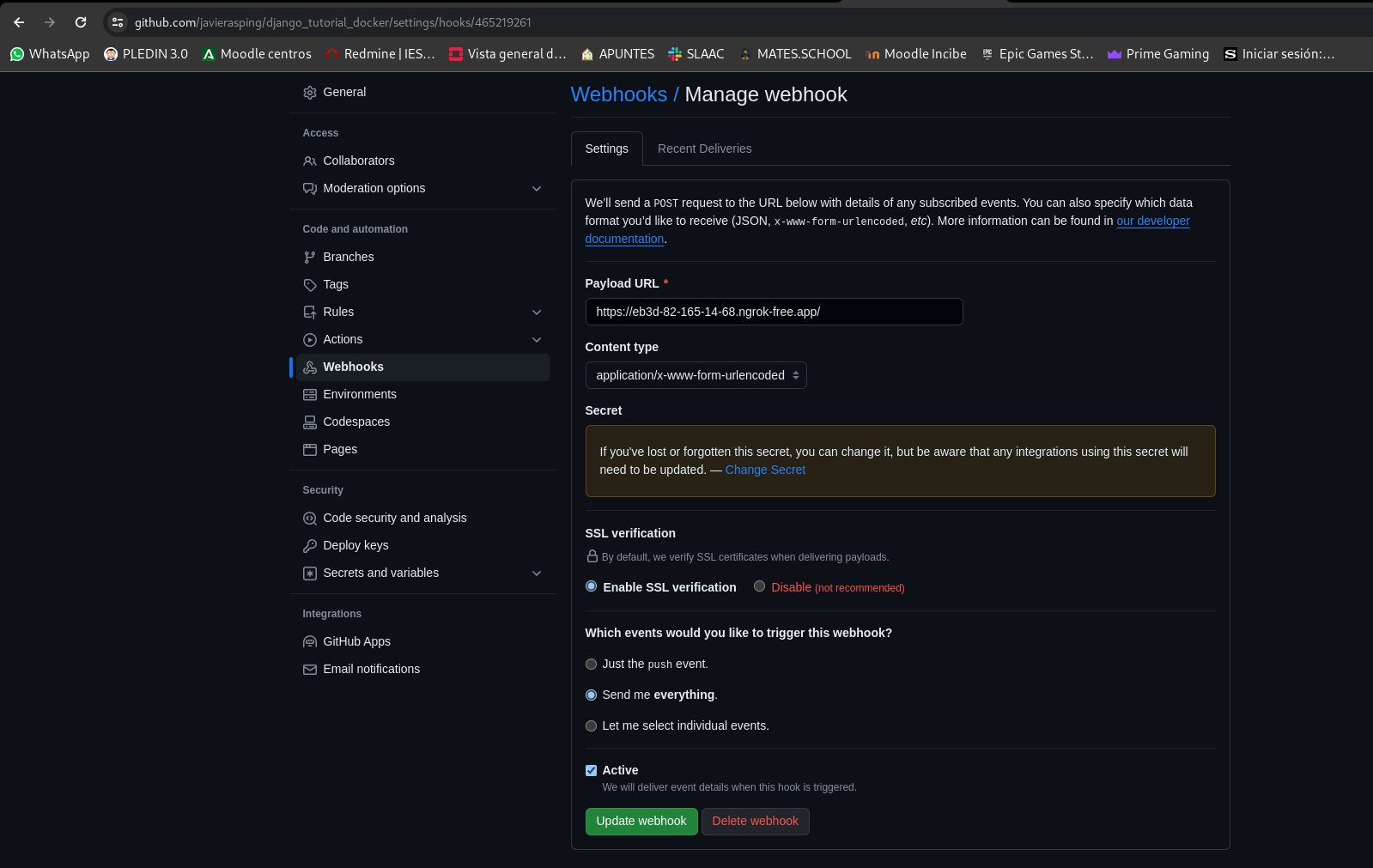The width and height of the screenshot is (1373, 868).
Task: Open the developer documentation link
Action: point(1152,221)
